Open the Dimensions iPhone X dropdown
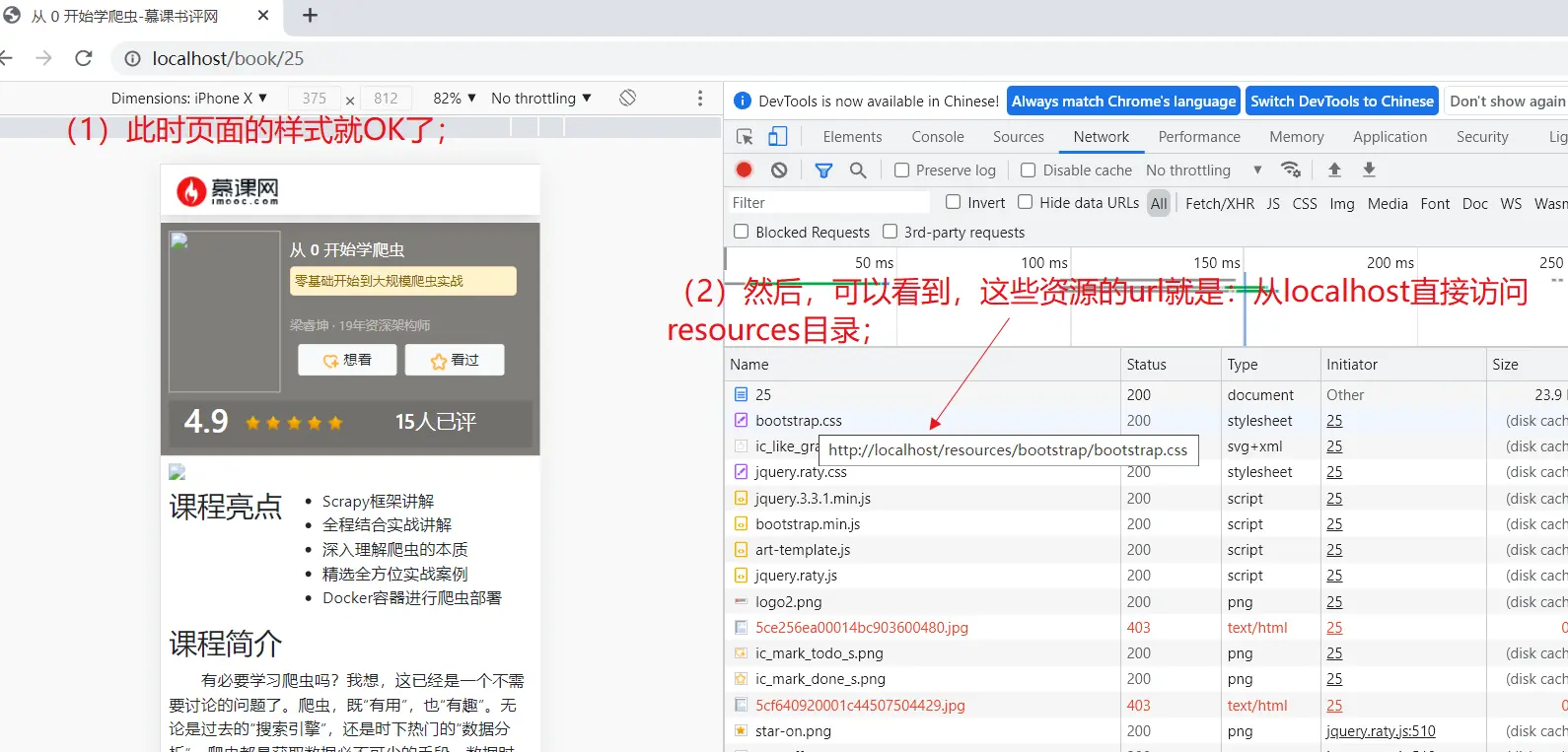 tap(189, 99)
